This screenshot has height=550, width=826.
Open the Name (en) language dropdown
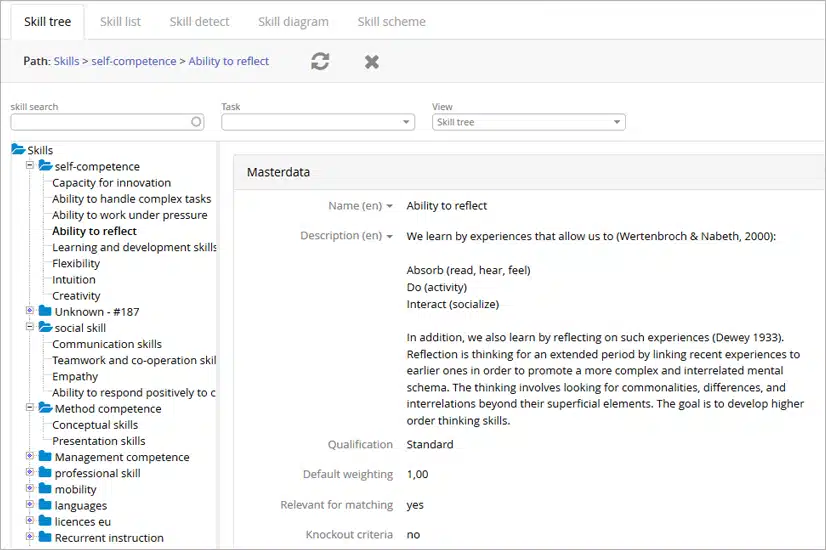coord(389,206)
